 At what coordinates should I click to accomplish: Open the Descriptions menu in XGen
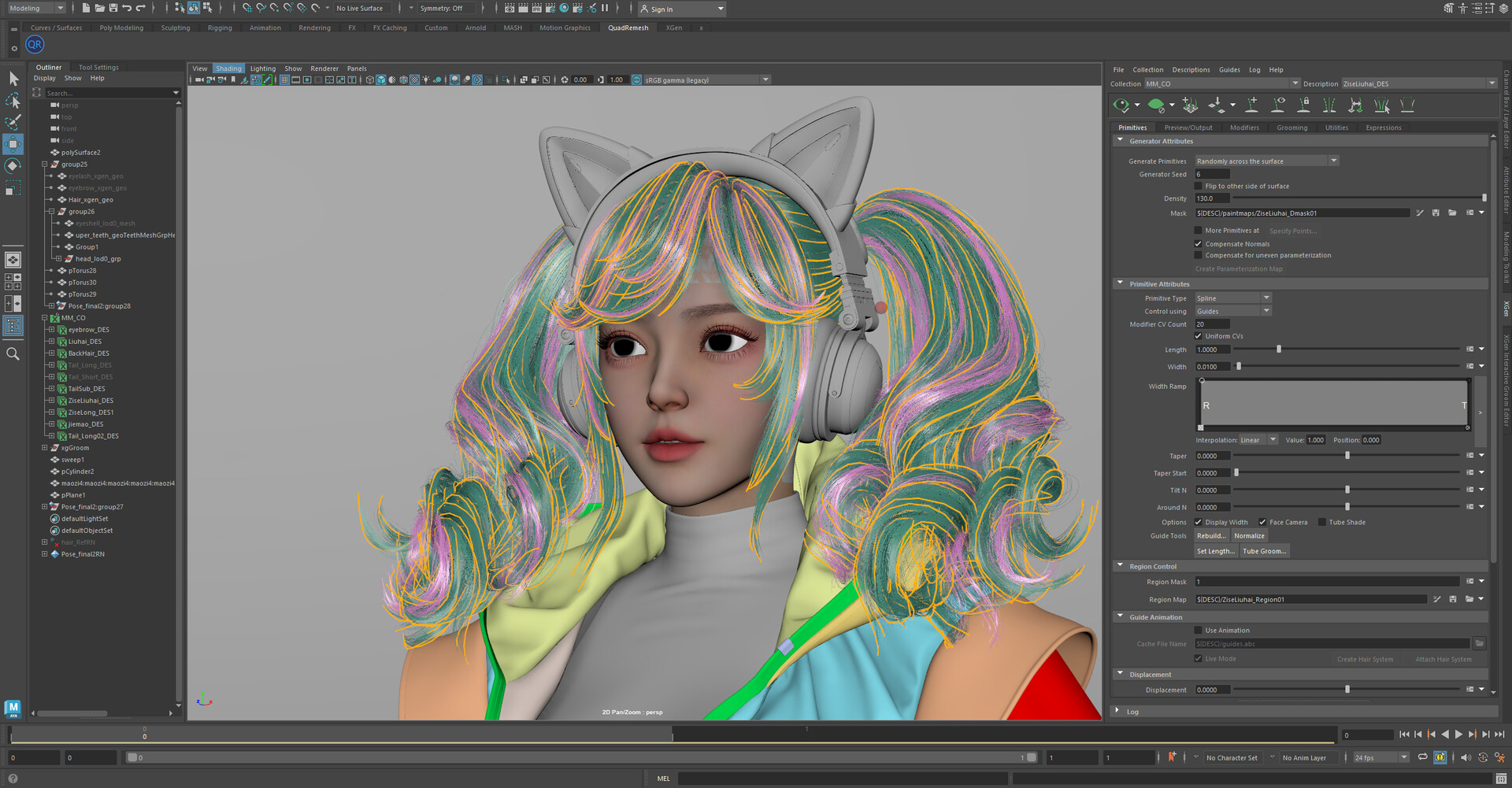tap(1190, 70)
